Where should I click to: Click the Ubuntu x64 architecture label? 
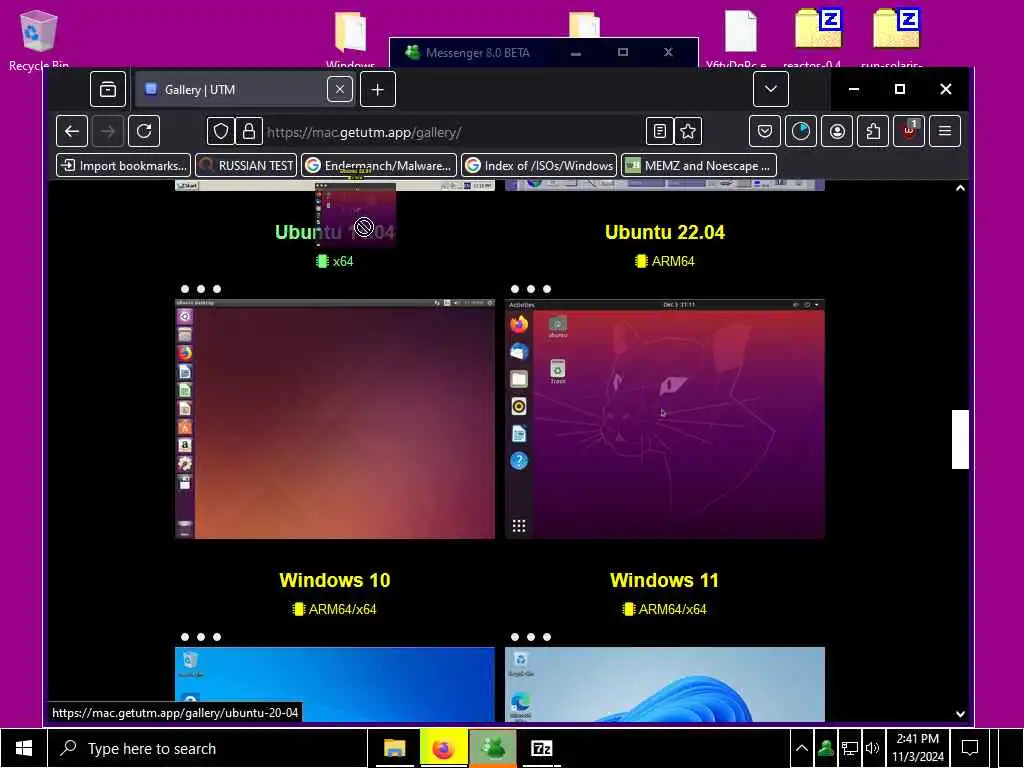point(334,261)
